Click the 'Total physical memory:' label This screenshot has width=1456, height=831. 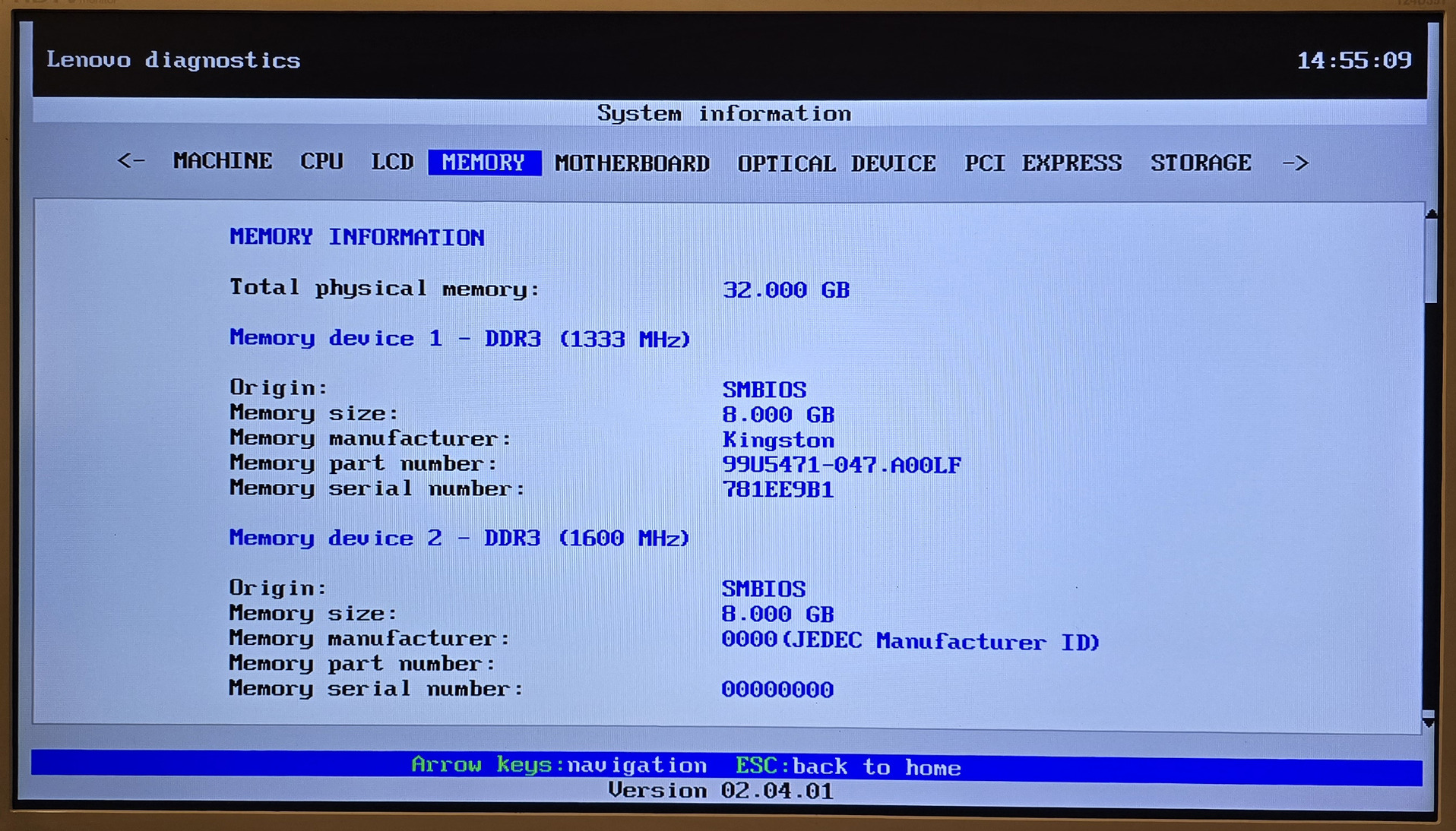[385, 289]
